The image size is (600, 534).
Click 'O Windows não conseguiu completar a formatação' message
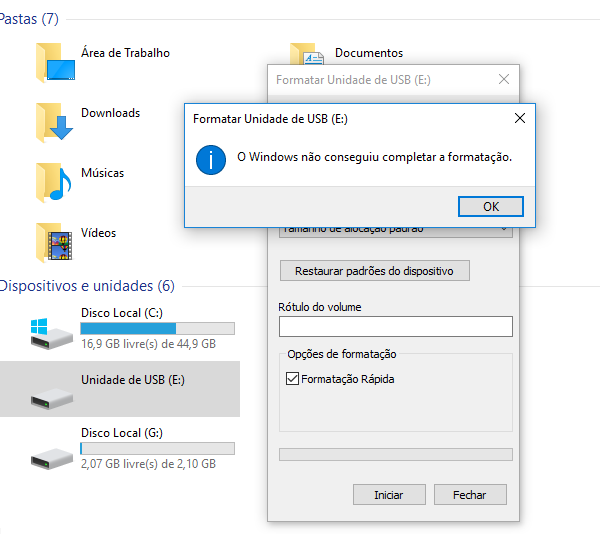point(374,157)
